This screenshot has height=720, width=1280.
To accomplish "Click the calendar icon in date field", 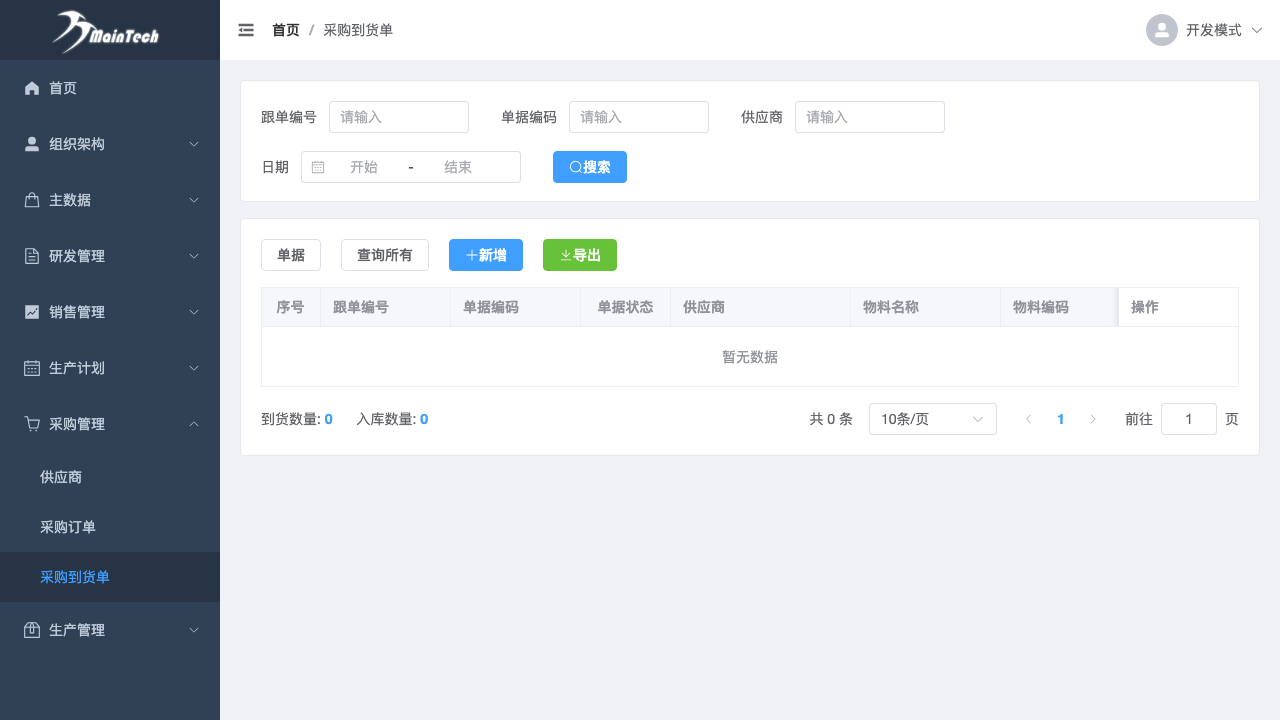I will 318,167.
